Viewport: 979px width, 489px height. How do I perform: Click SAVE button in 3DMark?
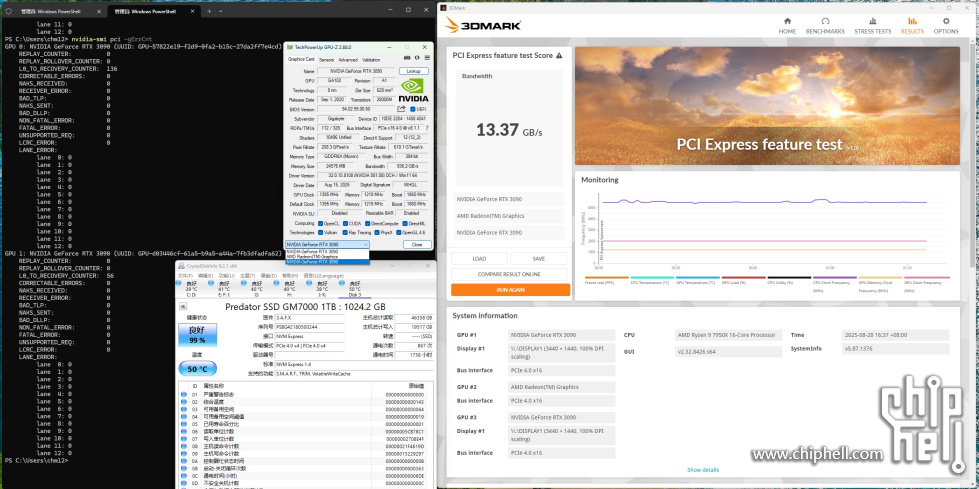point(538,259)
